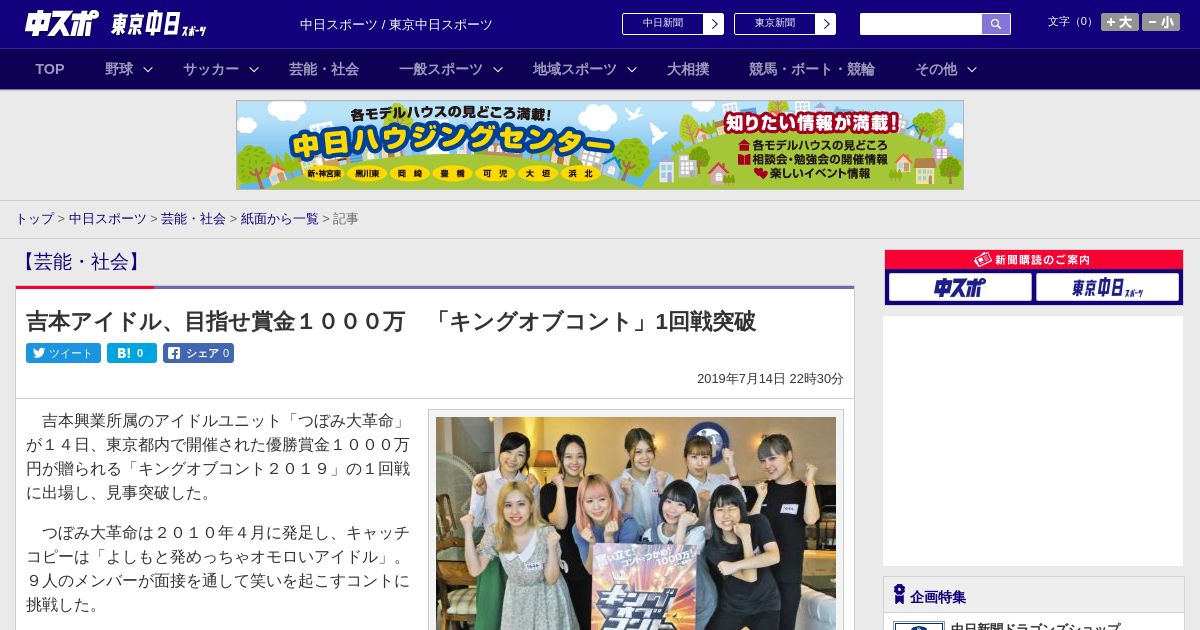Open the 一般スポーツ navigation menu
Viewport: 1200px width, 630px height.
click(441, 69)
